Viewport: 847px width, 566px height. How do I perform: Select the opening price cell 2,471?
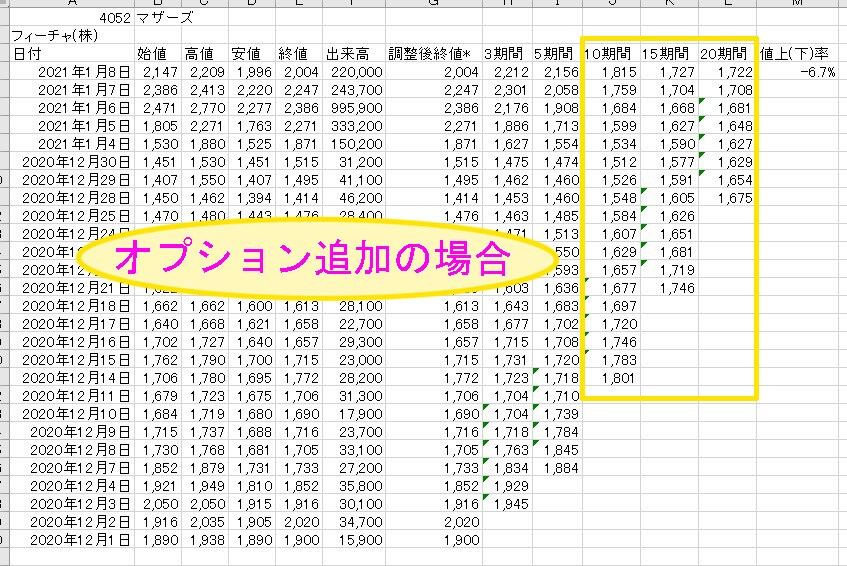(158, 108)
